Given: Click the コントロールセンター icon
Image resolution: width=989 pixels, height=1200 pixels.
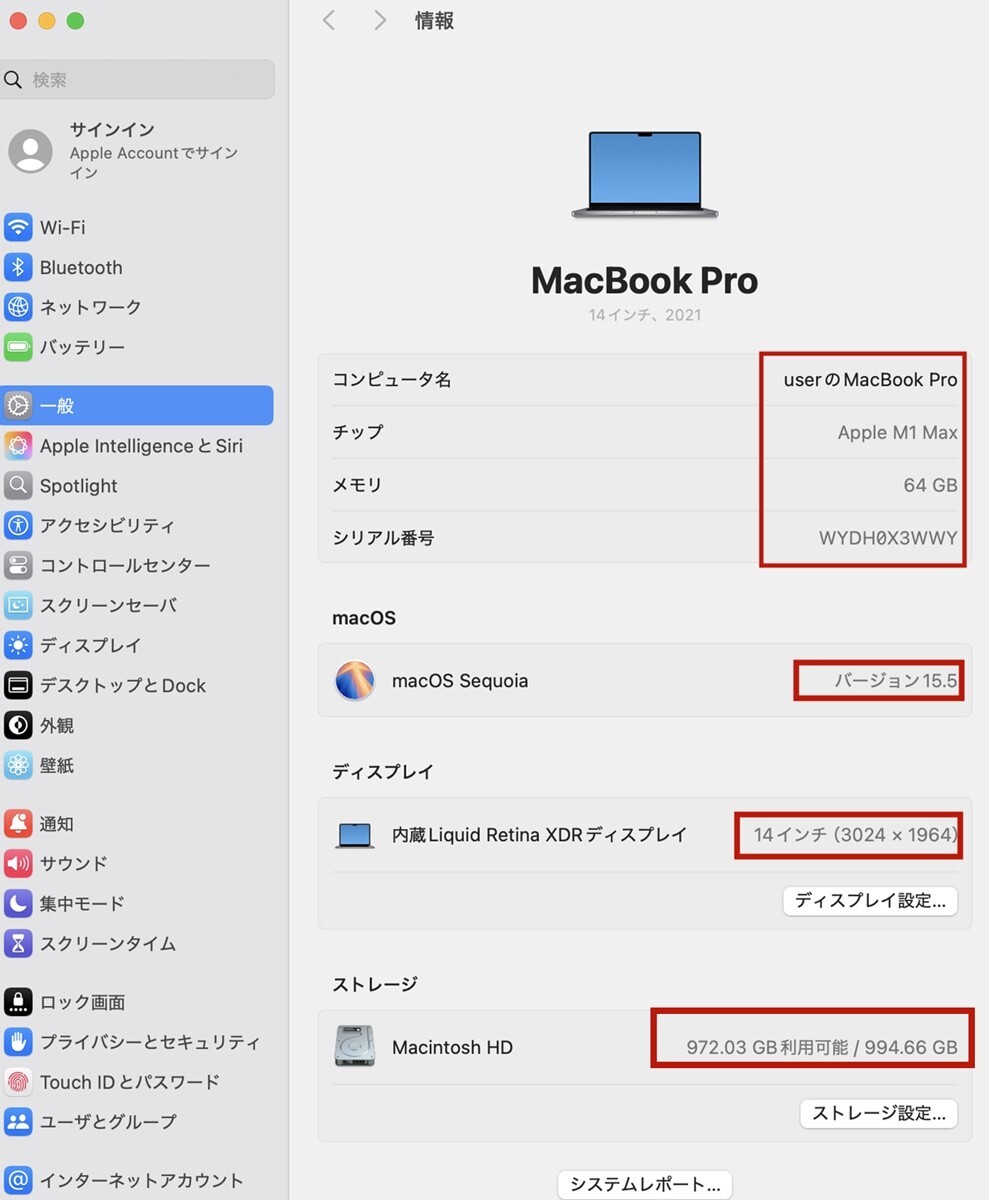Looking at the screenshot, I should (18, 565).
